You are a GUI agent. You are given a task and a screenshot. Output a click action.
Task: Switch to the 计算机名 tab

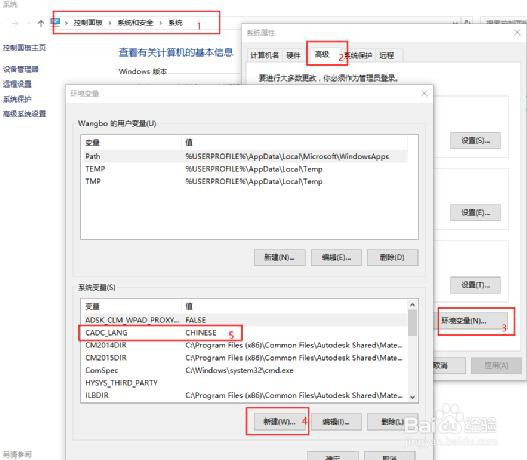coord(265,55)
